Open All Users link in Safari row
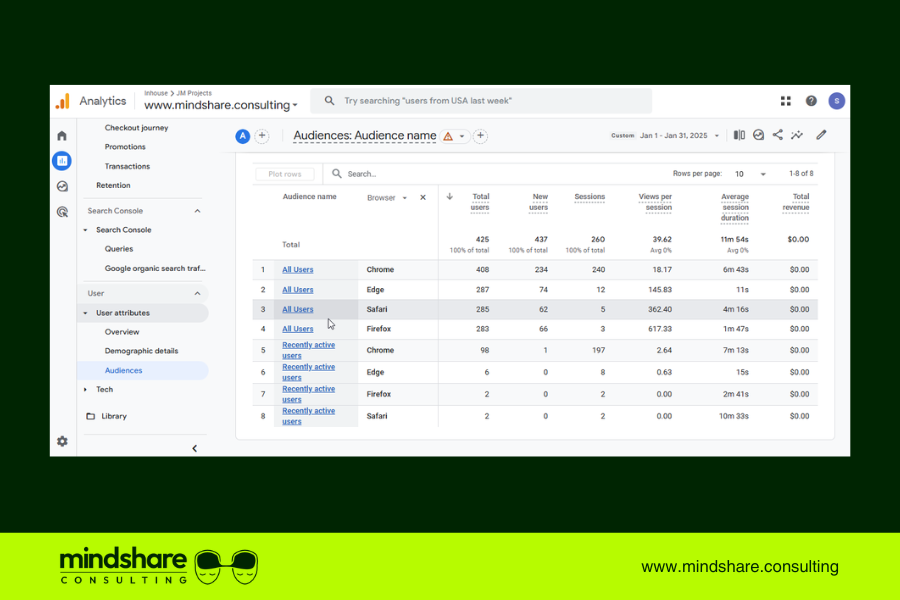900x600 pixels. [297, 309]
